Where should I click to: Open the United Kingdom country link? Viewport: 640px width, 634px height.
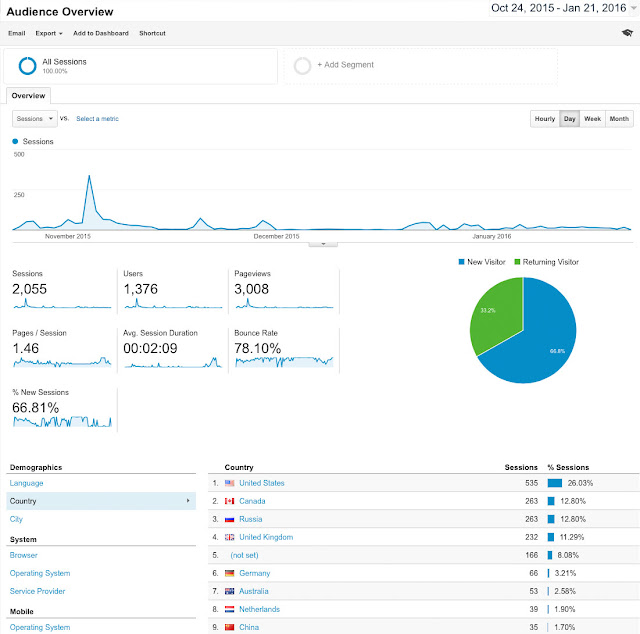[266, 537]
